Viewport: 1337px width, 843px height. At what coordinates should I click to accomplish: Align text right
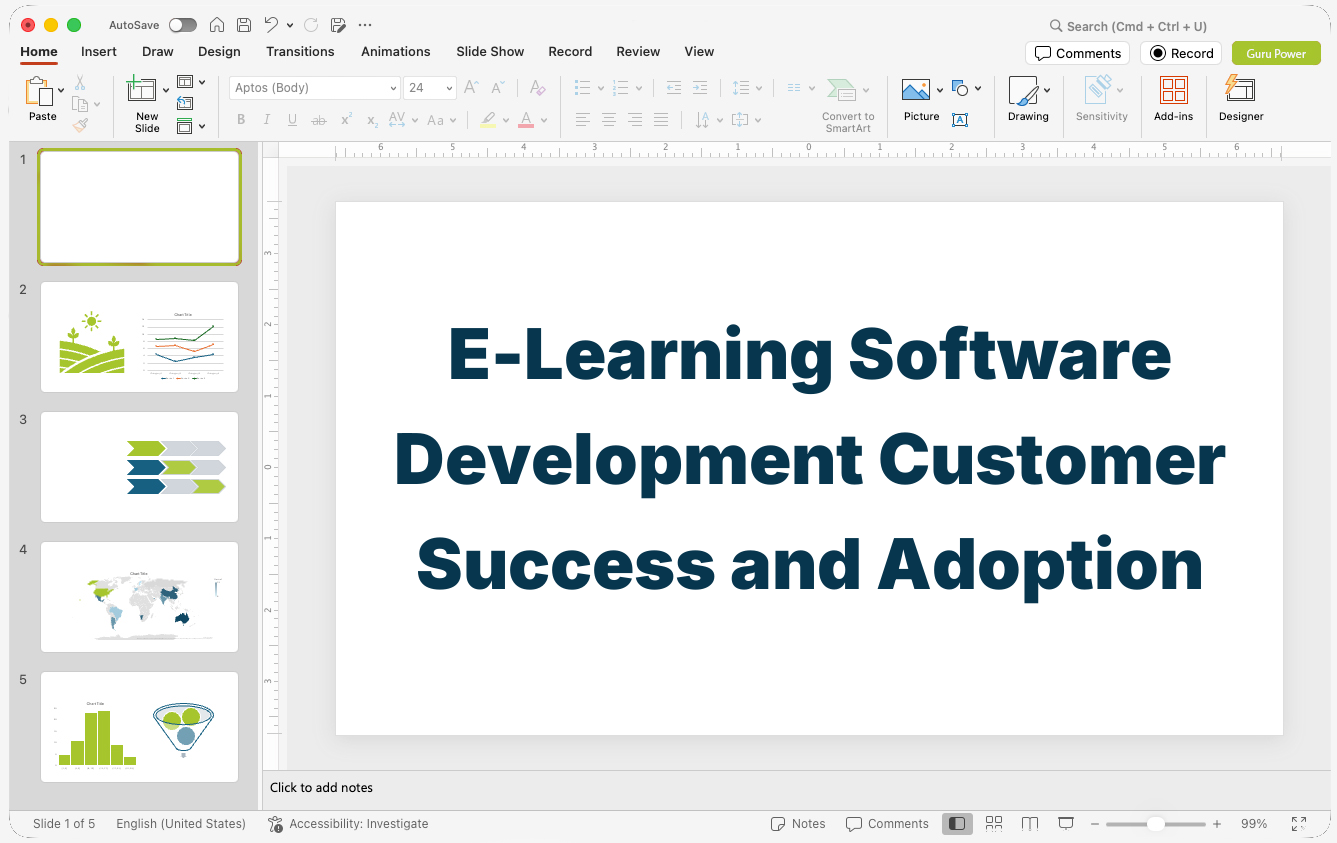[x=635, y=120]
